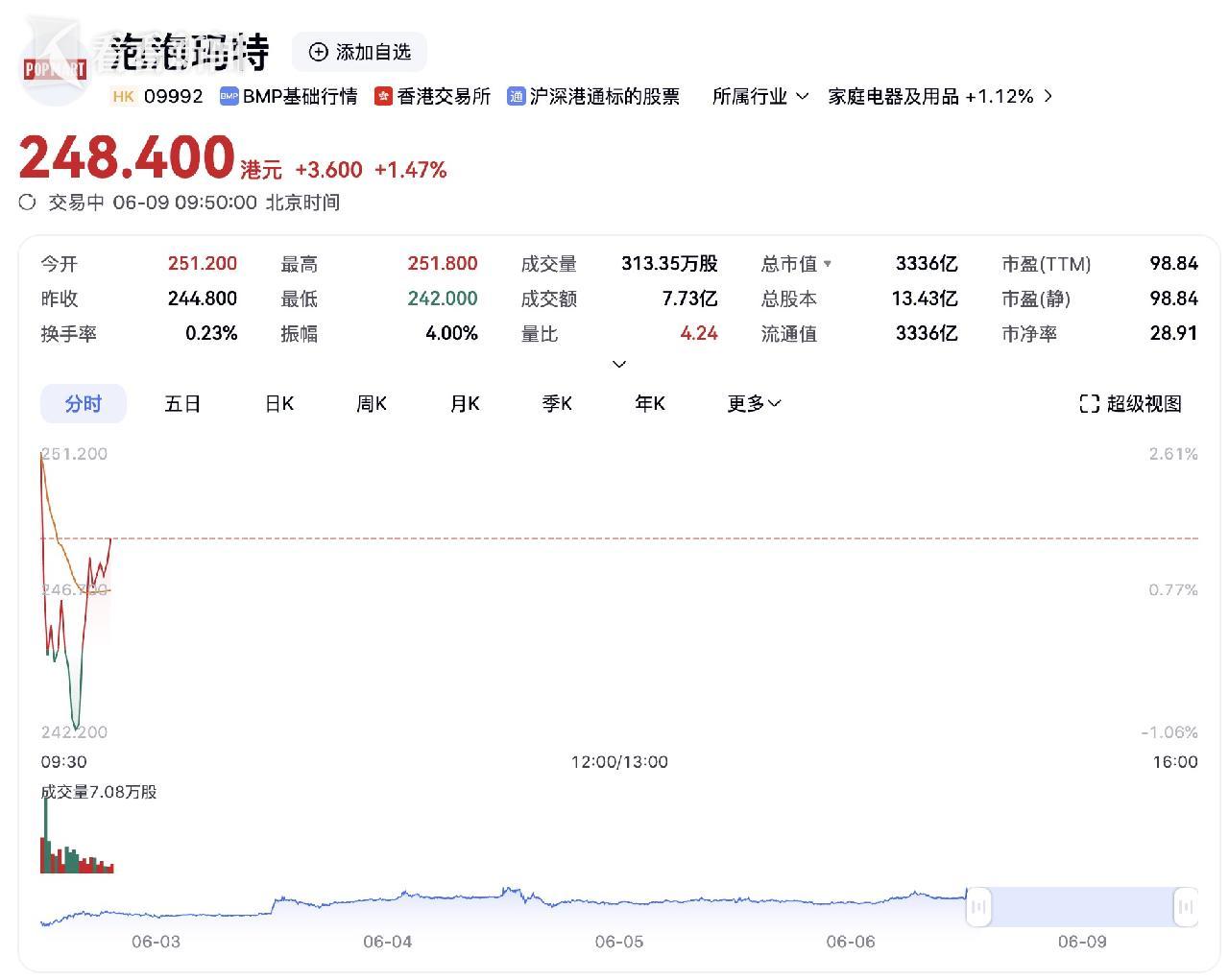The image size is (1229, 980).
Task: Click the current price 248.400
Action: click(x=127, y=157)
